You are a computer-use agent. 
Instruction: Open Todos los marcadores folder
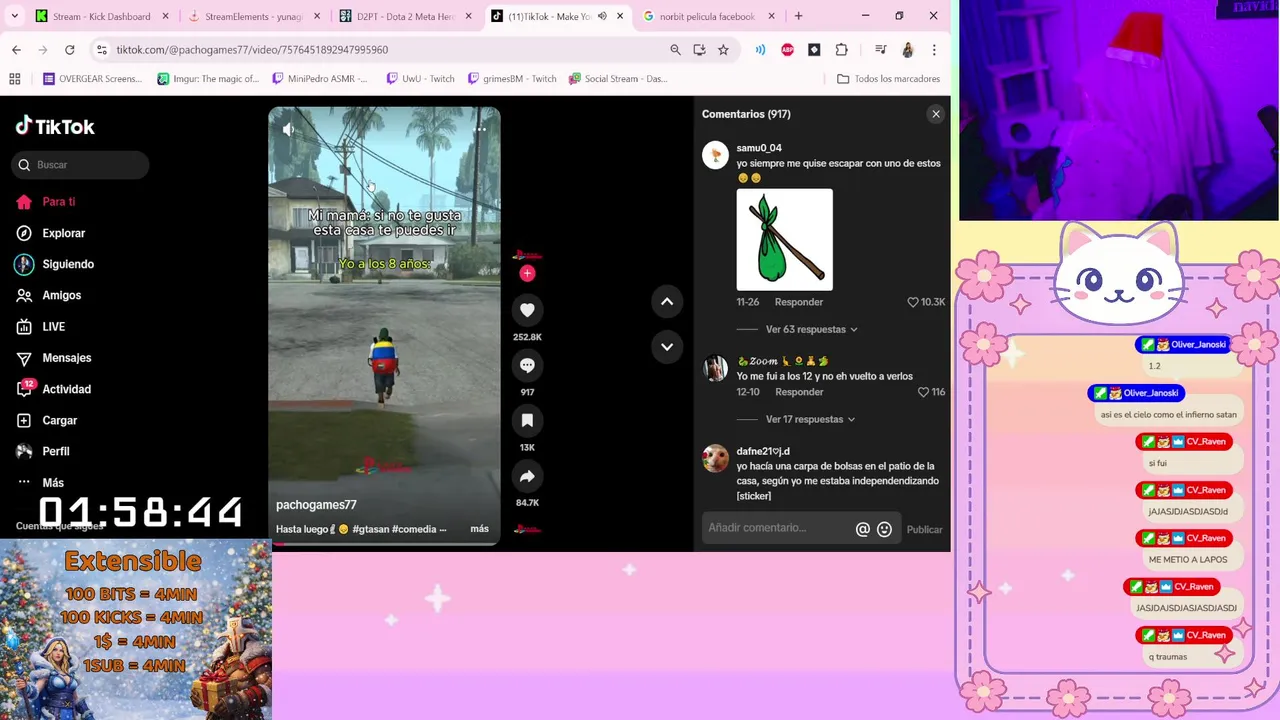(x=888, y=79)
